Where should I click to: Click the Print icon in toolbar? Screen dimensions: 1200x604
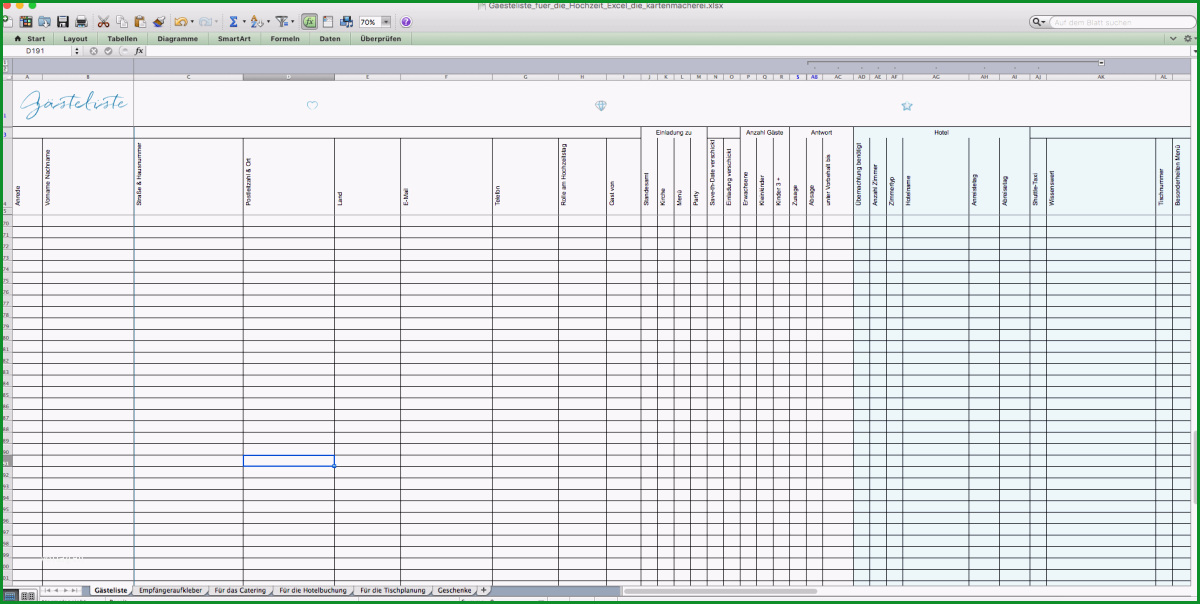click(x=81, y=21)
